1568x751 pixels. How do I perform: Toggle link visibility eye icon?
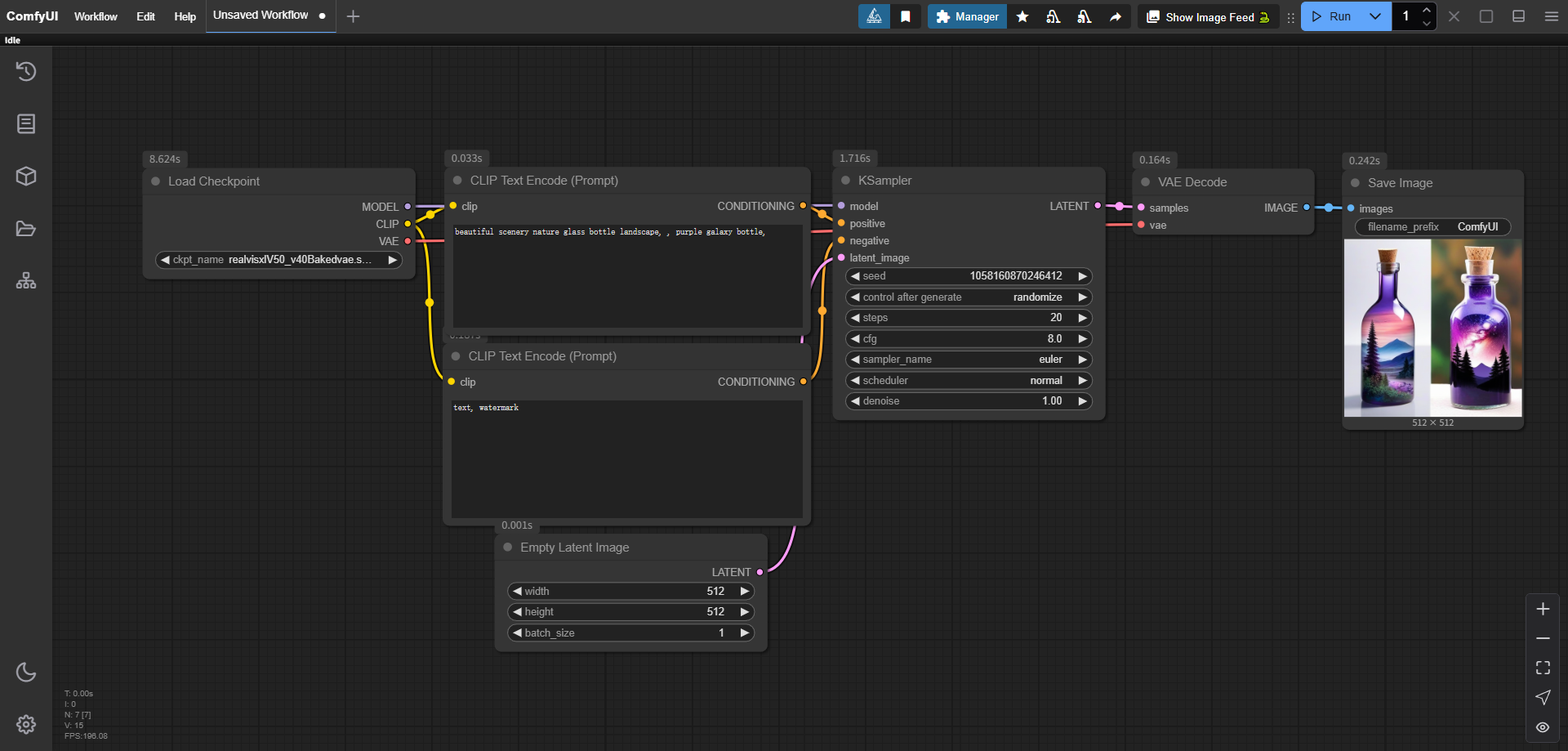[1543, 726]
